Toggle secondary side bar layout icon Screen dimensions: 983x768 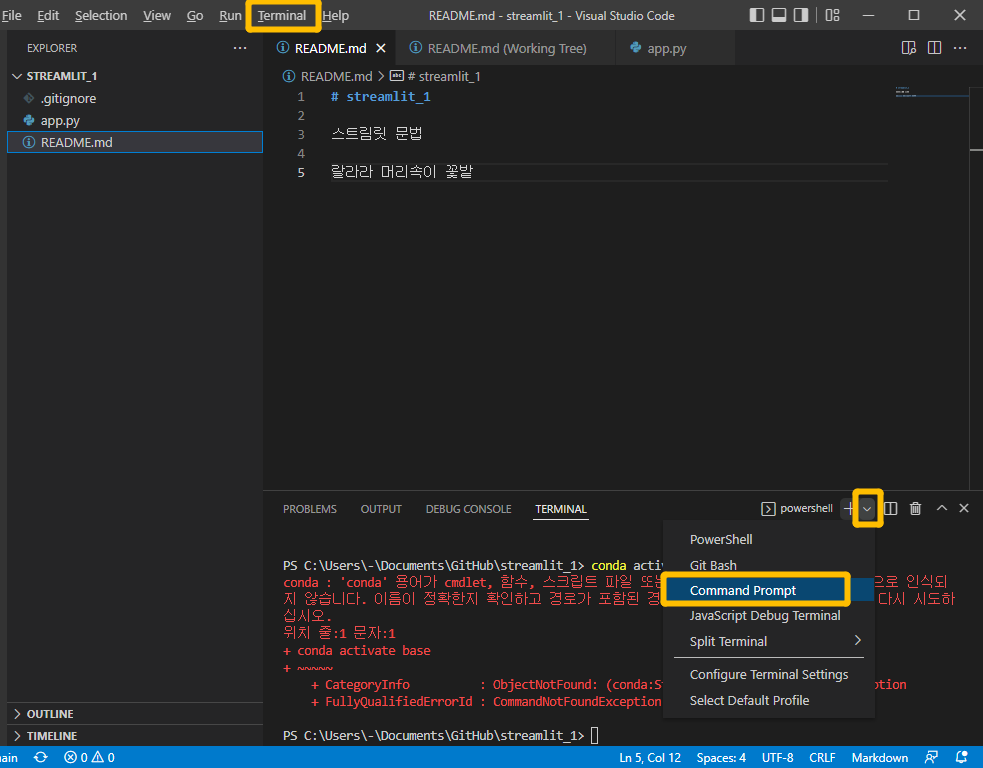click(801, 16)
